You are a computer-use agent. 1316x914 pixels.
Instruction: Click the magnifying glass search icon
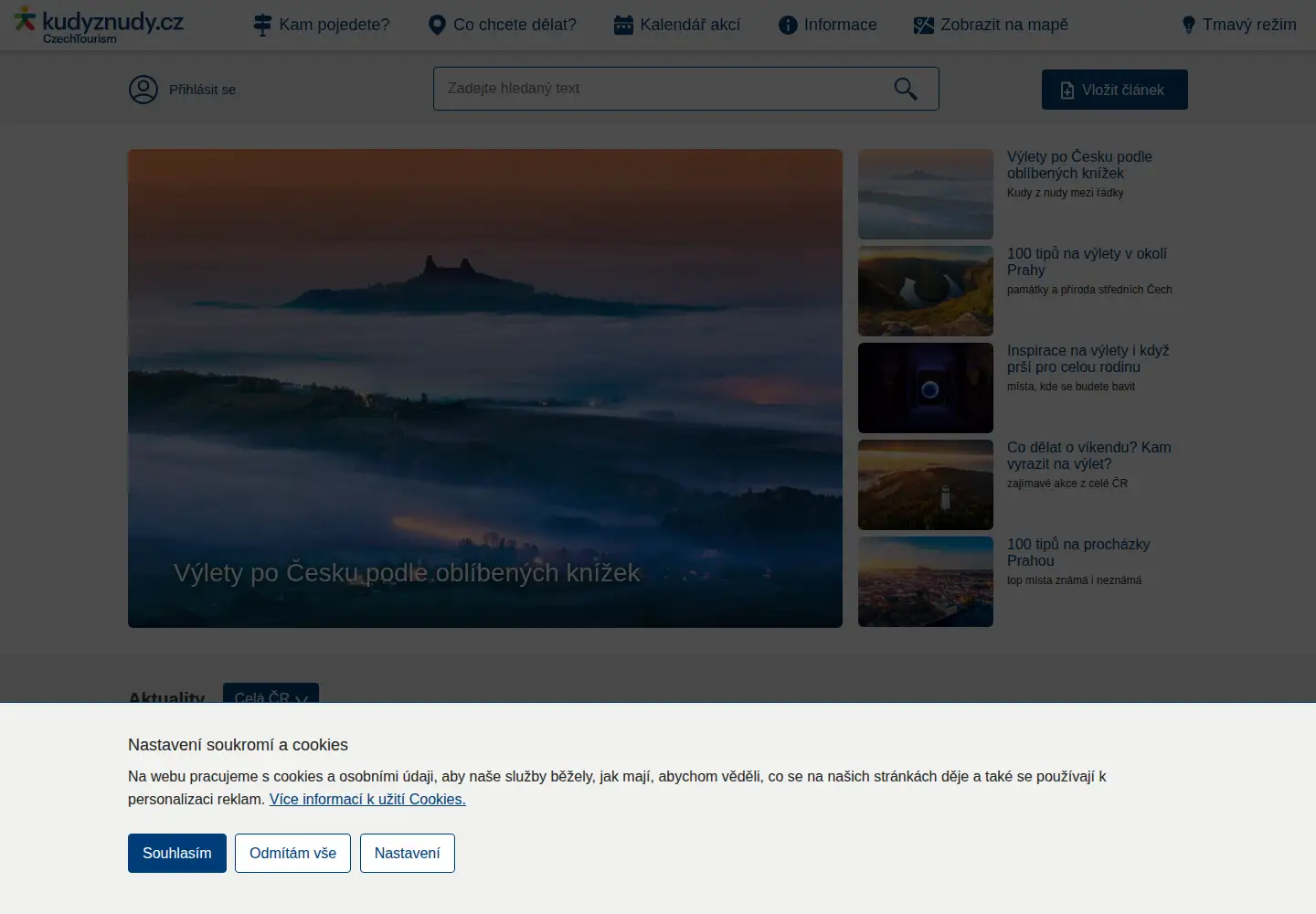[x=906, y=89]
